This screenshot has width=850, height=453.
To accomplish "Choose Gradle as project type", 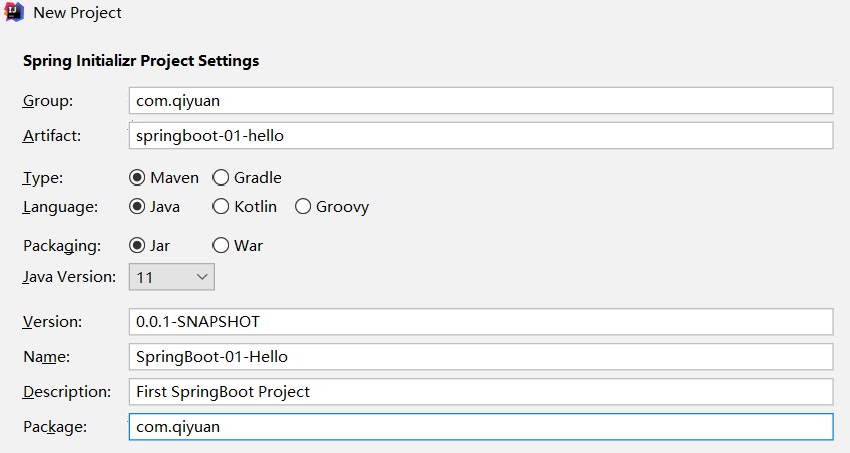I will [x=221, y=178].
